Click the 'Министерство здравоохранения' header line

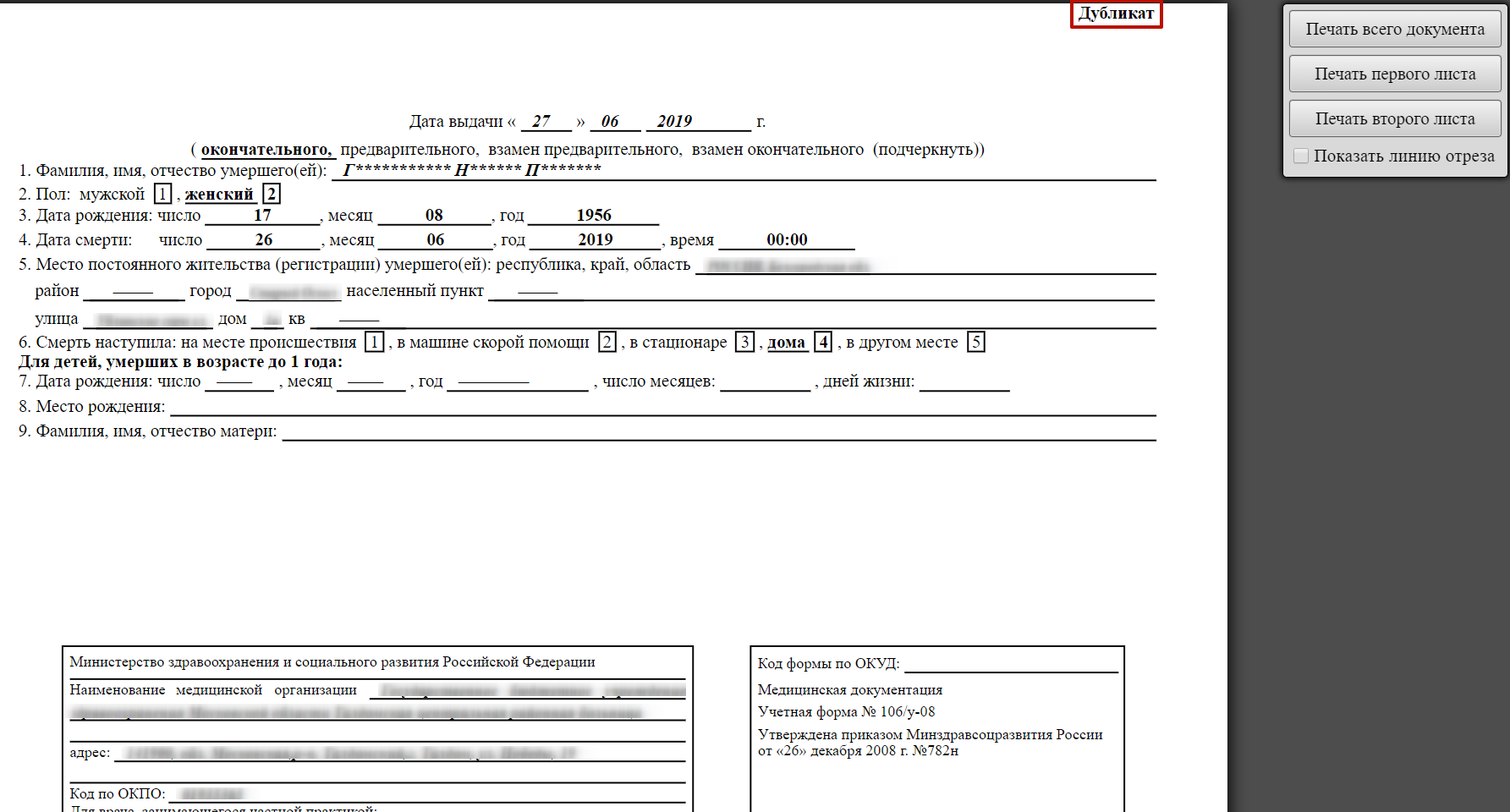pos(332,661)
